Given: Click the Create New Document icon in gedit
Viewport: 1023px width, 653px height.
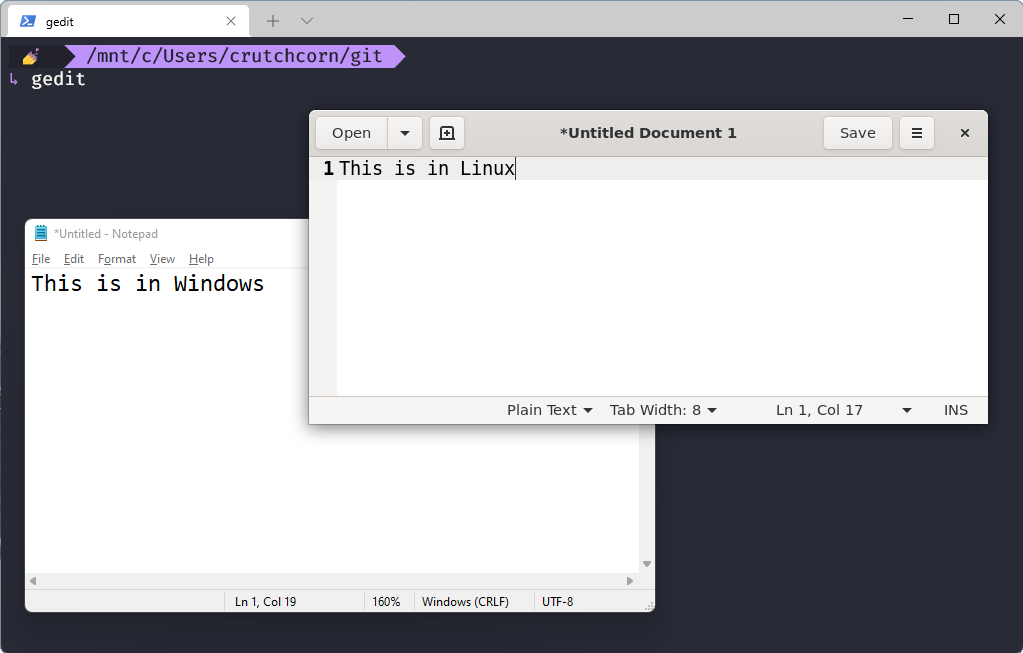Looking at the screenshot, I should [446, 132].
